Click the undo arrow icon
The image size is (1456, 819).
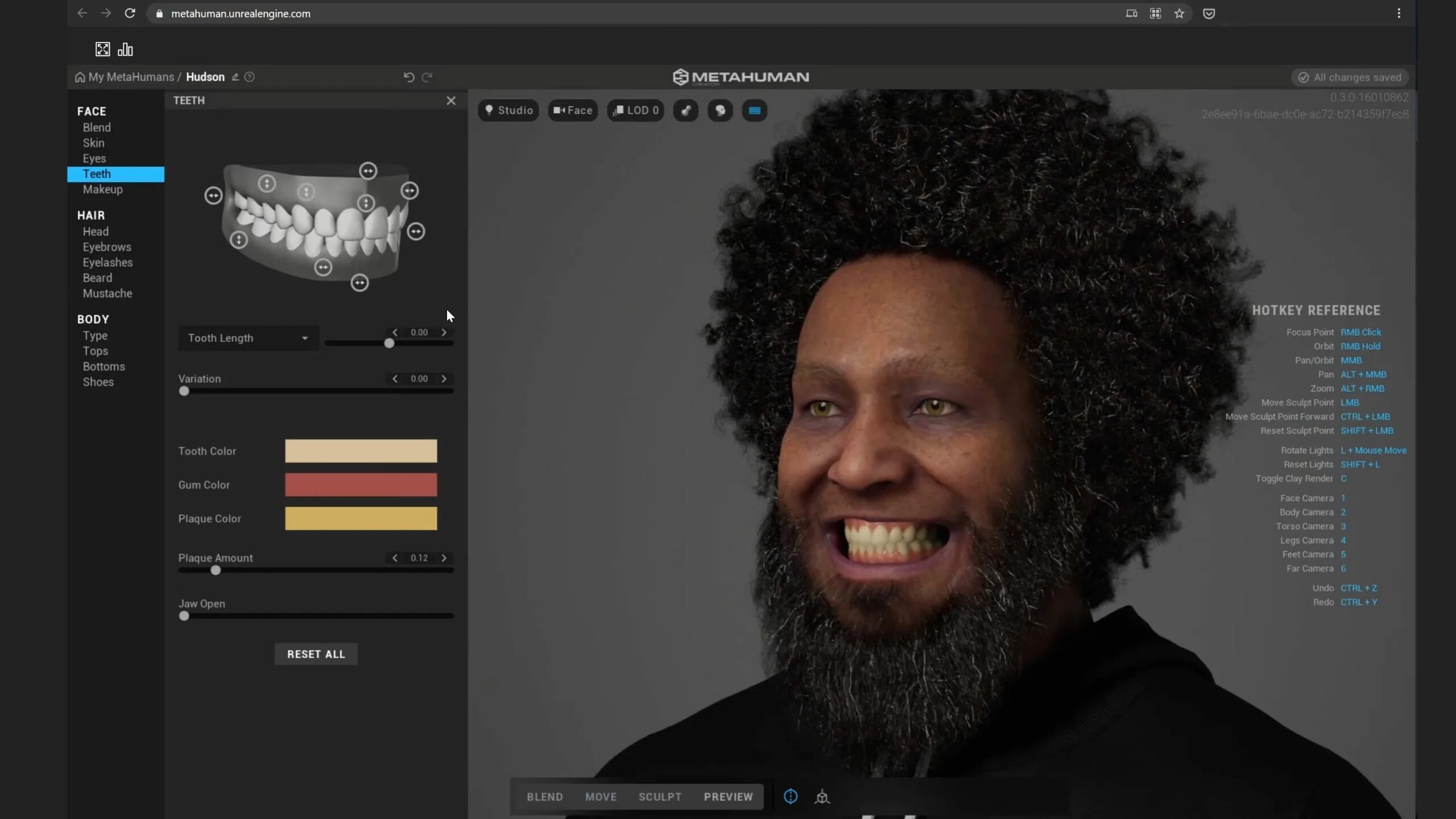click(408, 77)
